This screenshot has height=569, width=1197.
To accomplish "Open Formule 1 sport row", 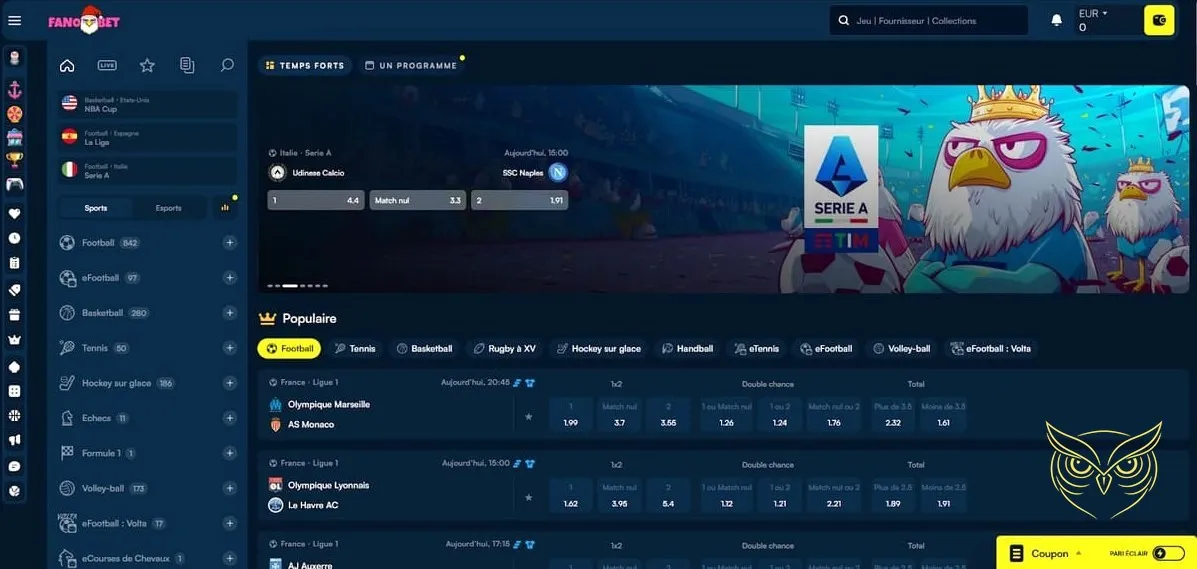I will point(147,454).
